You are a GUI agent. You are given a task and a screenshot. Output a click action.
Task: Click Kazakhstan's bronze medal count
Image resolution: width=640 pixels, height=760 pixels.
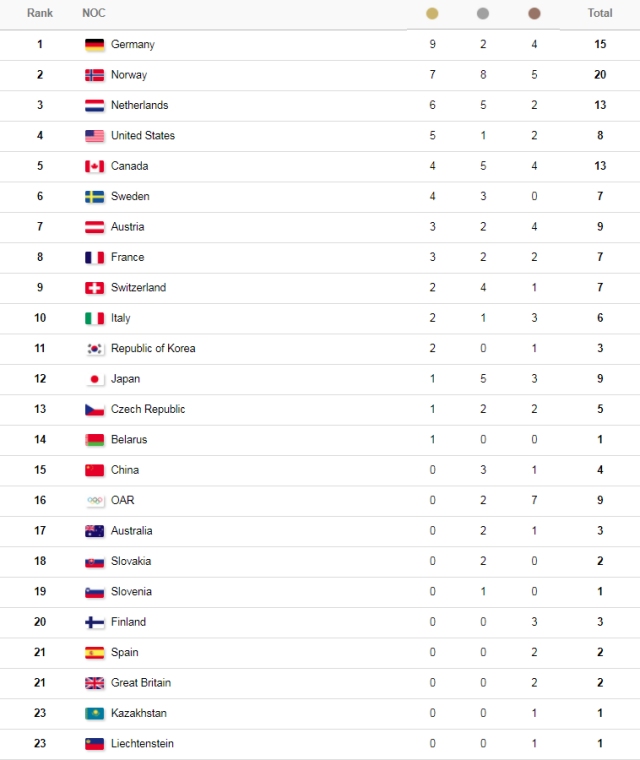534,713
